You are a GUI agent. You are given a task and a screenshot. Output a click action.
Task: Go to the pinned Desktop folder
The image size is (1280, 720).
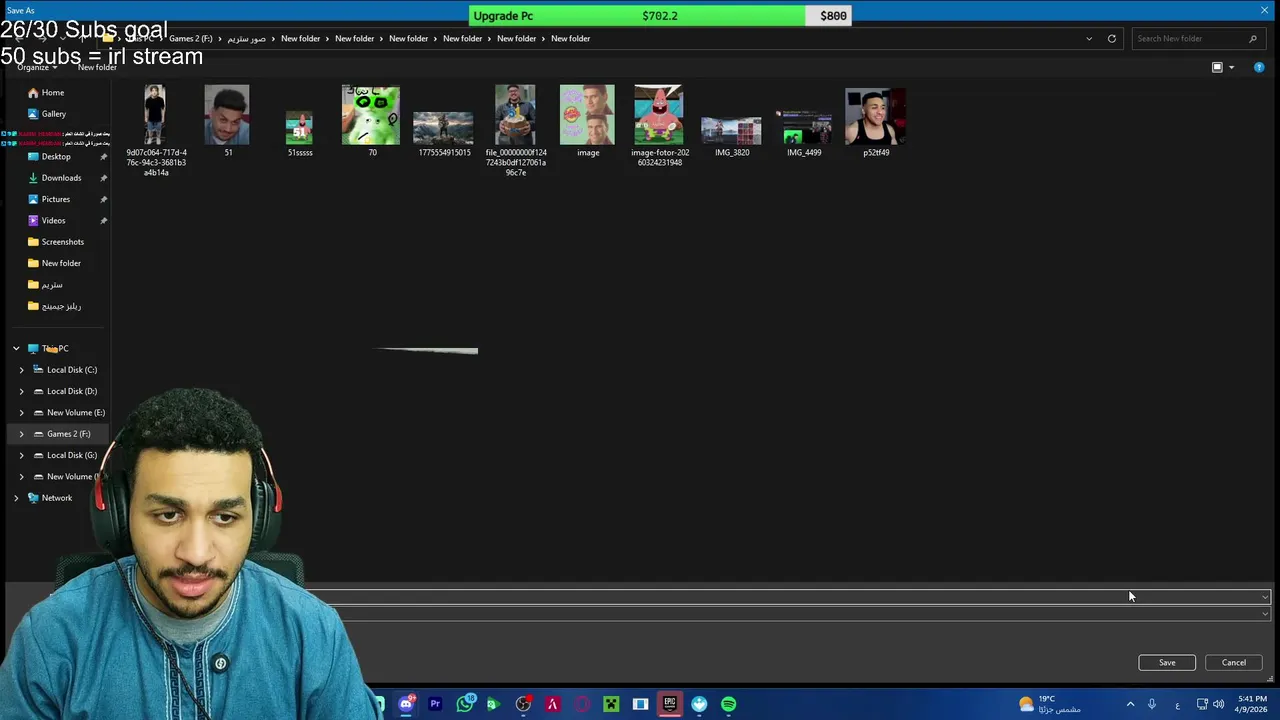[56, 157]
